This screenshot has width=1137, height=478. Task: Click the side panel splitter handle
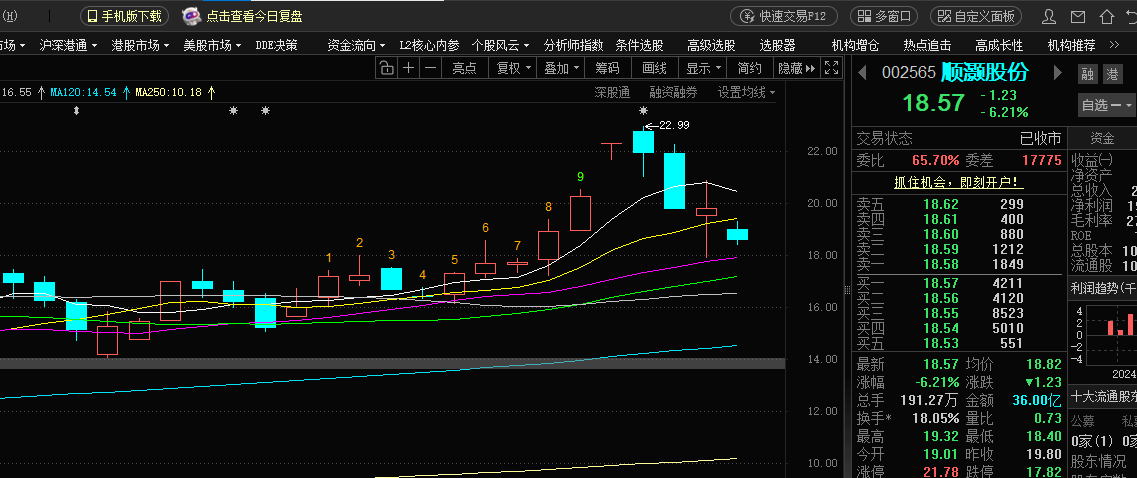pos(846,290)
